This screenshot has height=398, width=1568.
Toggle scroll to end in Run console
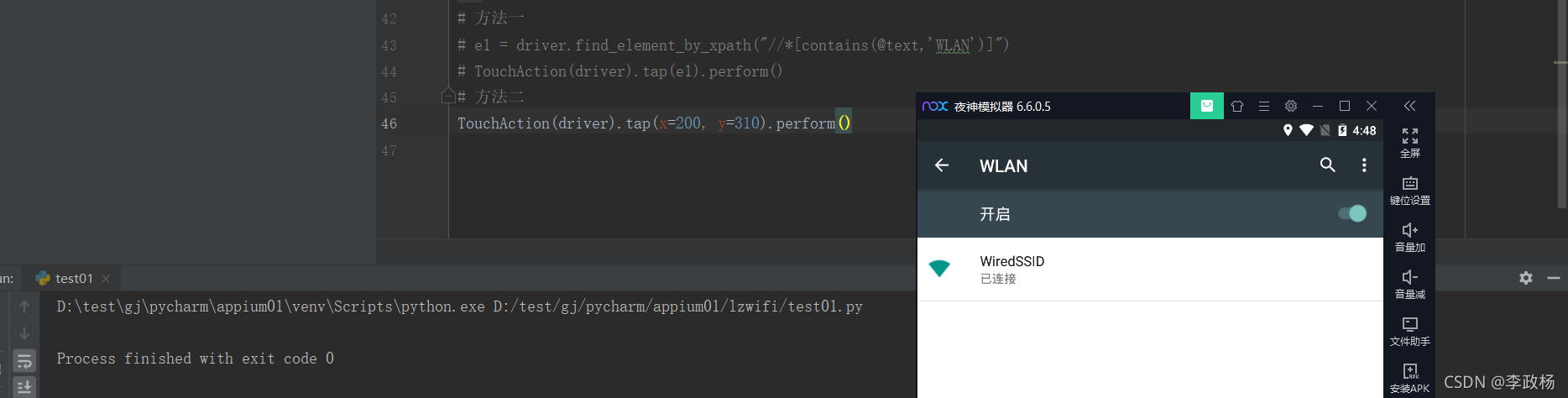[x=24, y=387]
